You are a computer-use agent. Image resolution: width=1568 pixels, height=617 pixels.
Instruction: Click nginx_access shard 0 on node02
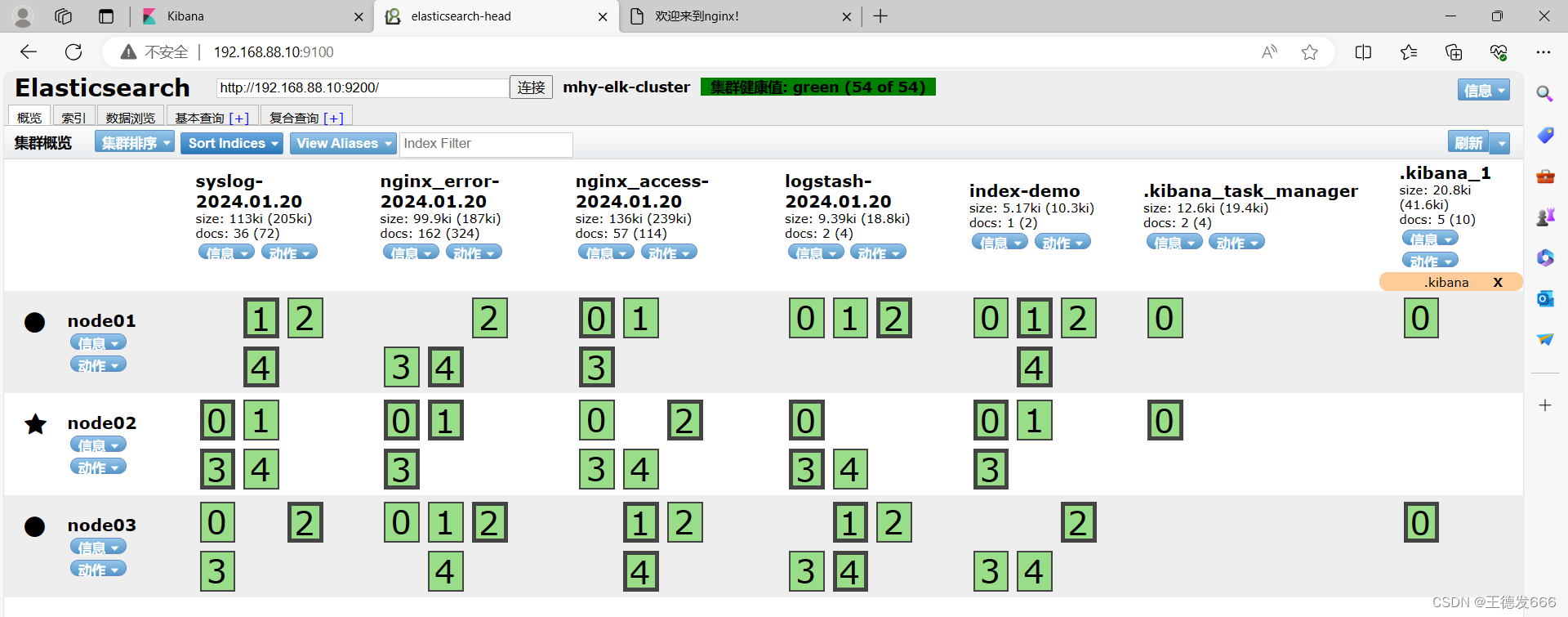pos(596,420)
